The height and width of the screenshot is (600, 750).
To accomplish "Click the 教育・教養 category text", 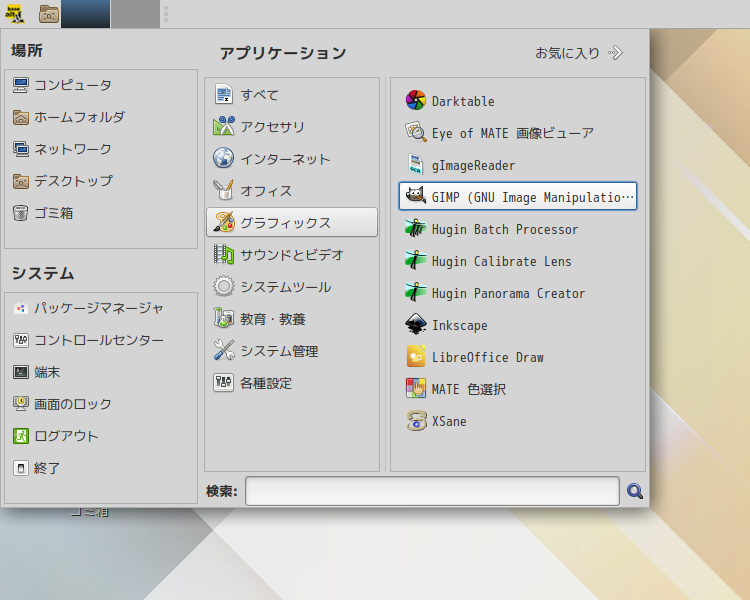I will (x=273, y=319).
